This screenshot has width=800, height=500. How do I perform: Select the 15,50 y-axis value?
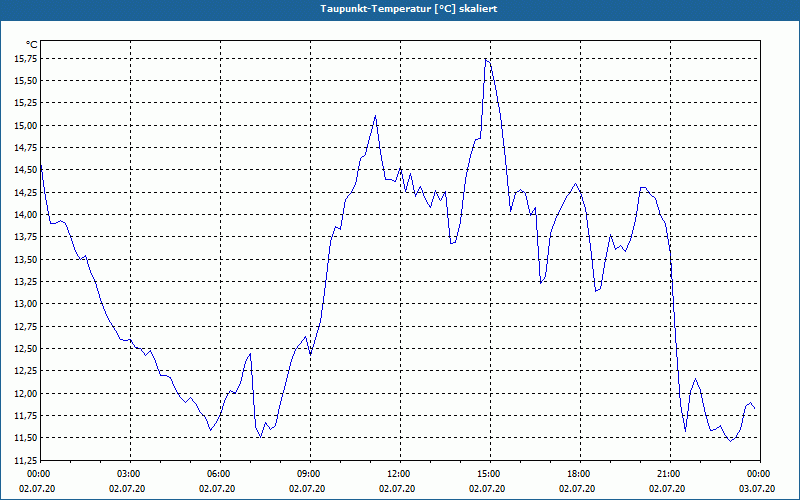click(27, 81)
